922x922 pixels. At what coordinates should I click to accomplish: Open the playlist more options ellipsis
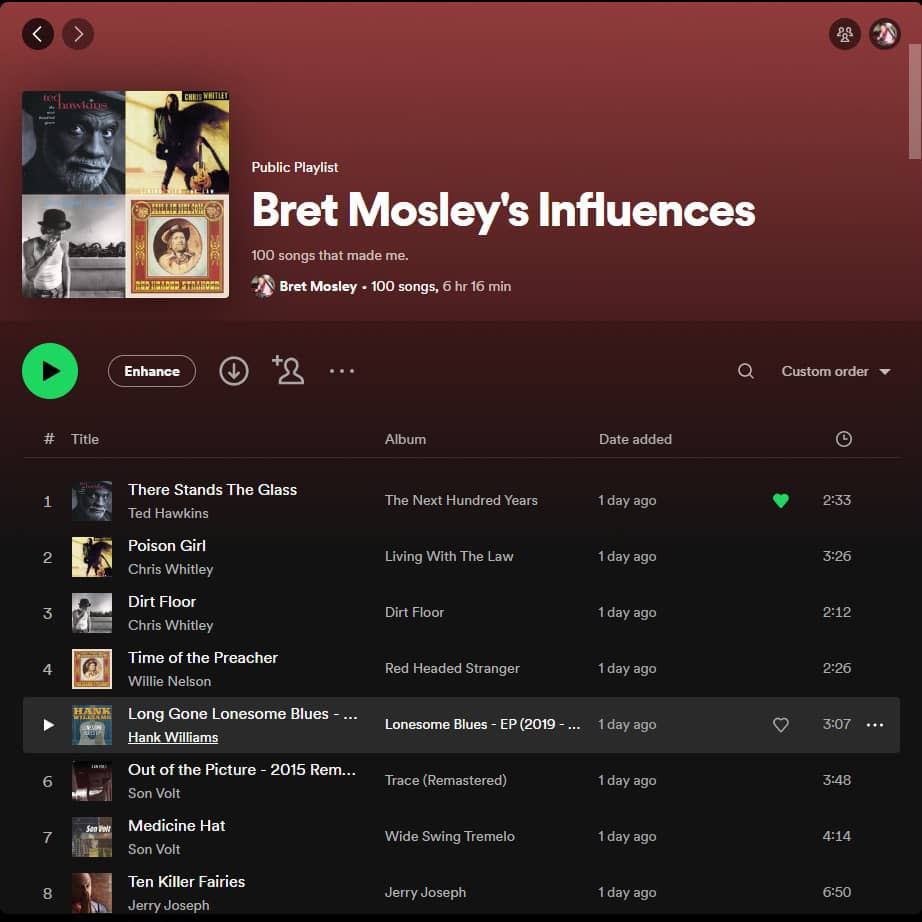(x=342, y=371)
